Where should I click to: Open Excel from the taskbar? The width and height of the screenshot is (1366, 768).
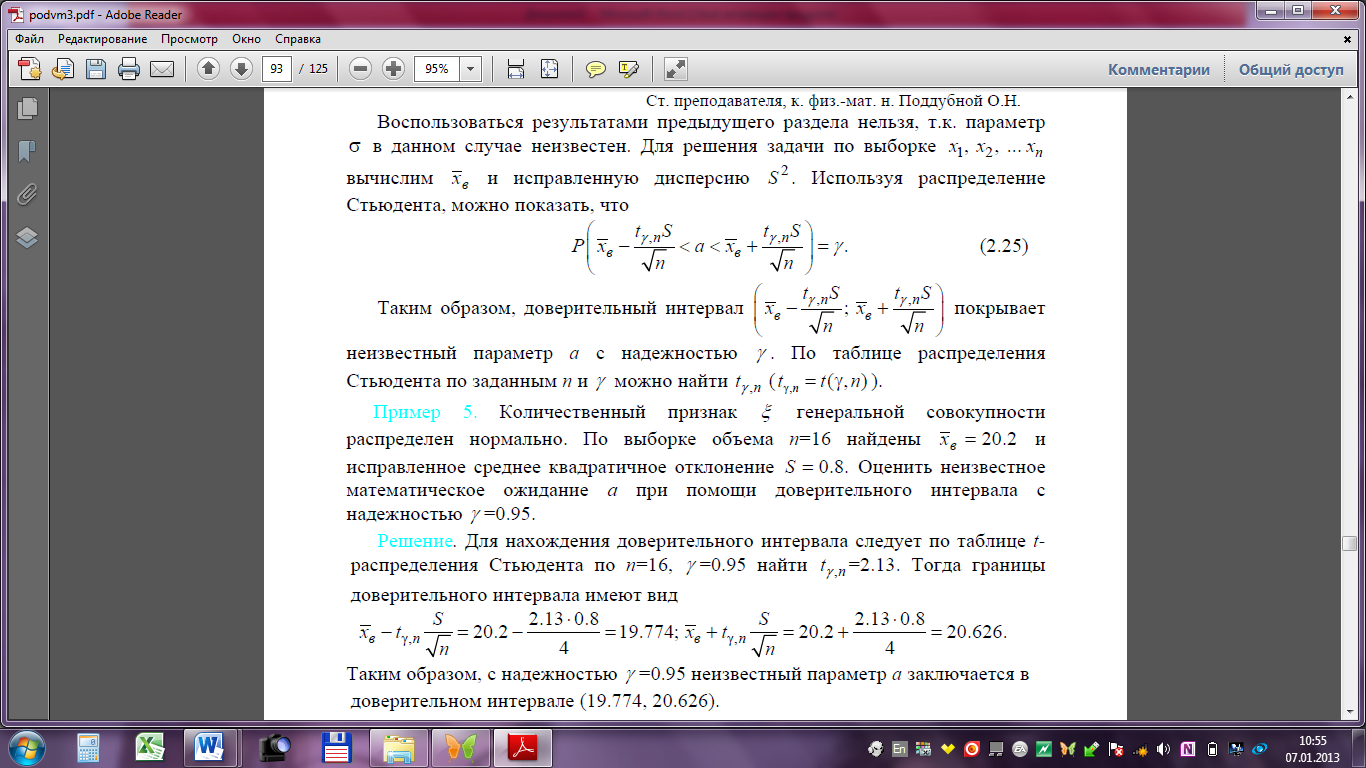point(151,747)
